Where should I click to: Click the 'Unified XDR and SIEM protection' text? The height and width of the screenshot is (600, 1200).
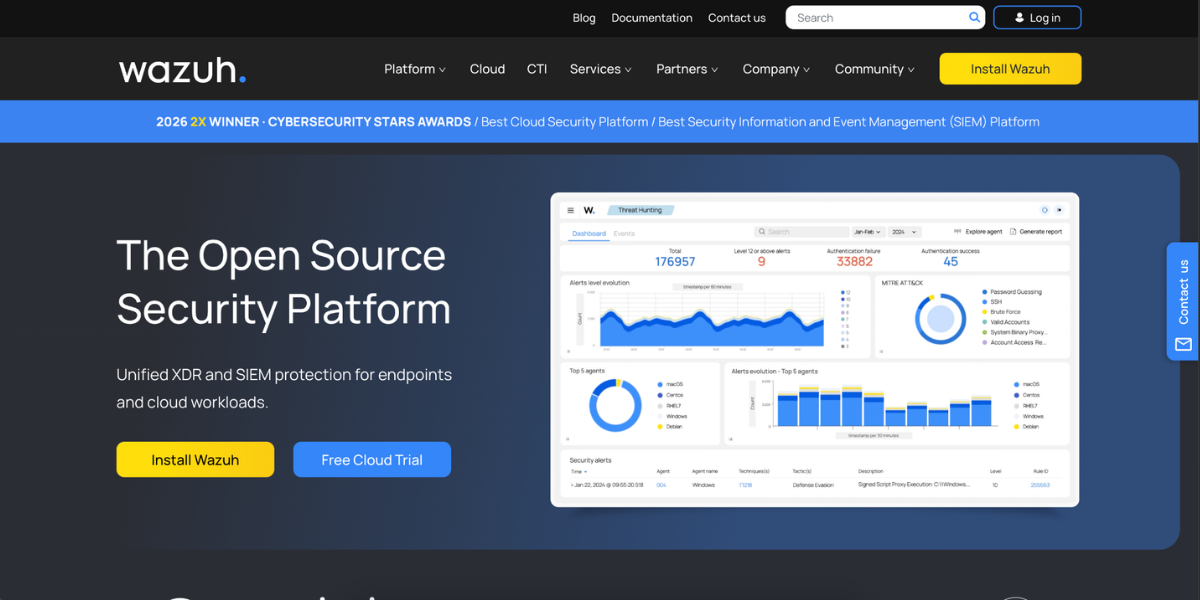coord(284,388)
